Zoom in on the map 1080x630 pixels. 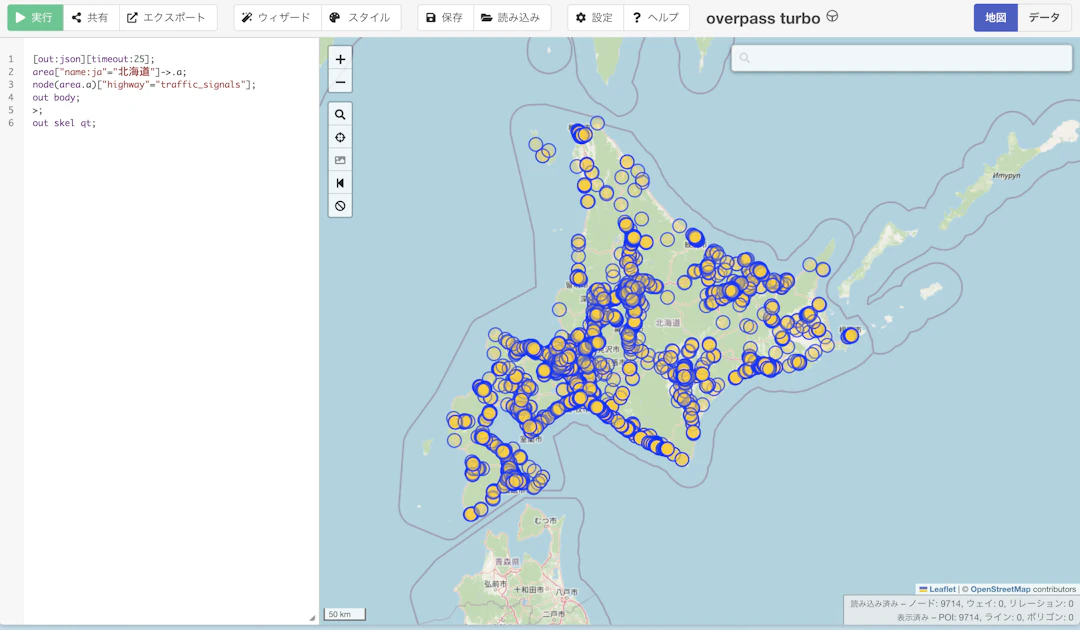[x=340, y=59]
